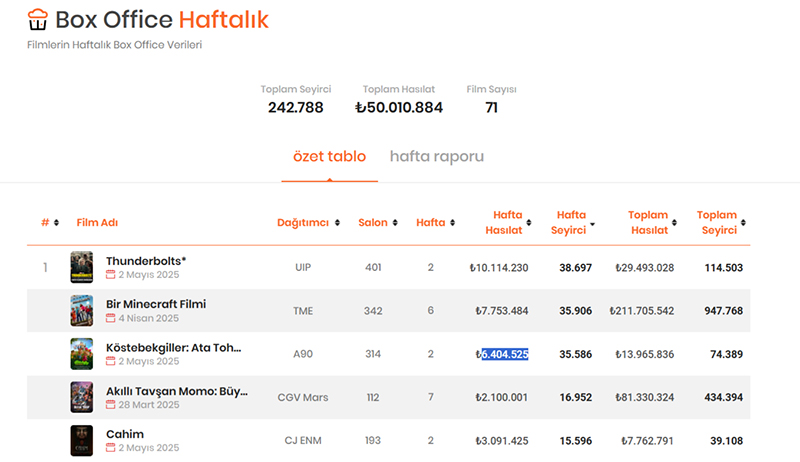Click the highlighted 6.404.525 revenue value

504,354
